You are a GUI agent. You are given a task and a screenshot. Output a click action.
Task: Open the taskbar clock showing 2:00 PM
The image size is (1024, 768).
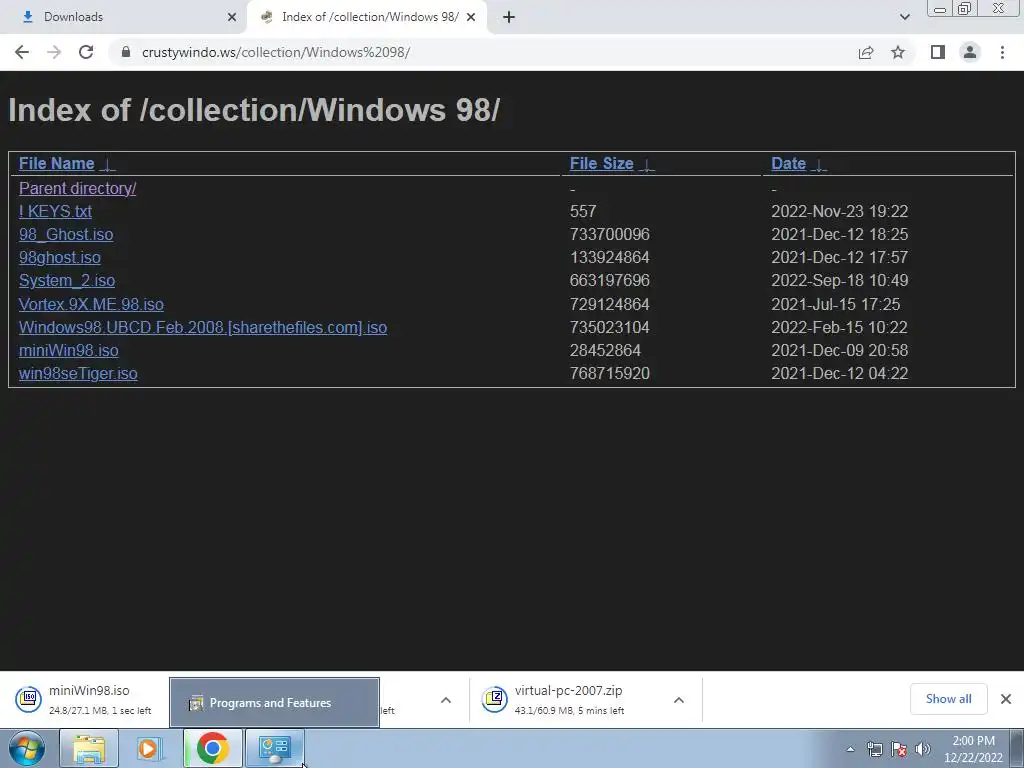tap(973, 749)
